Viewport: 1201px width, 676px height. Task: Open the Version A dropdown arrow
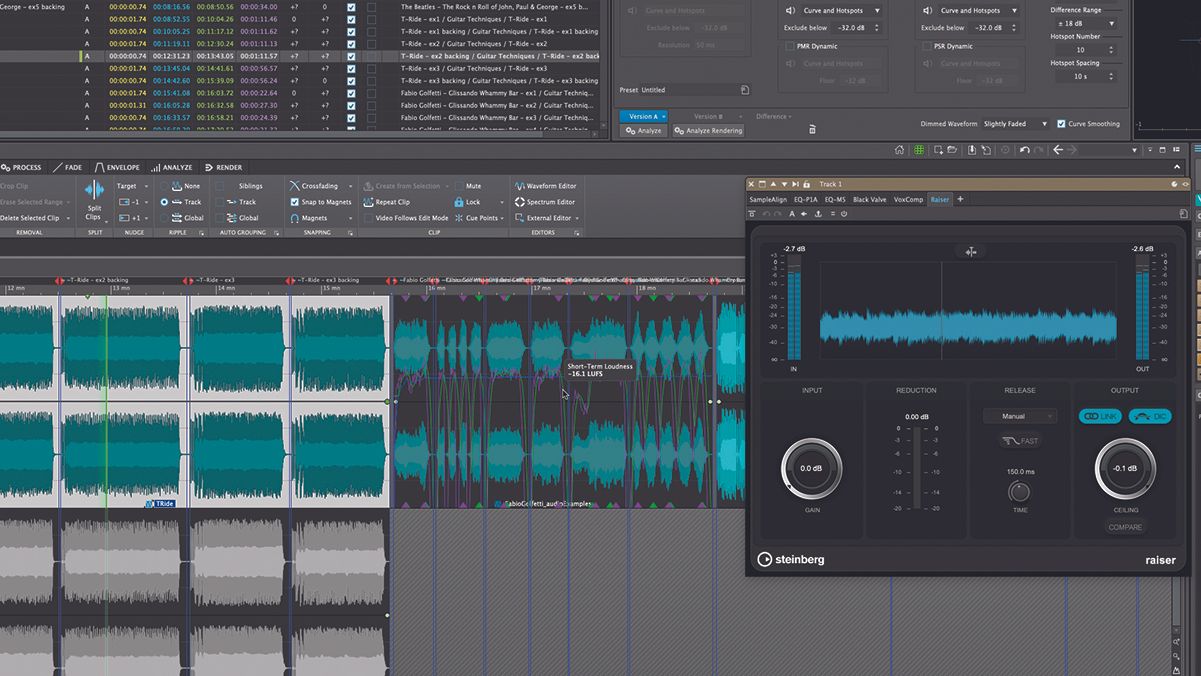pyautogui.click(x=662, y=117)
